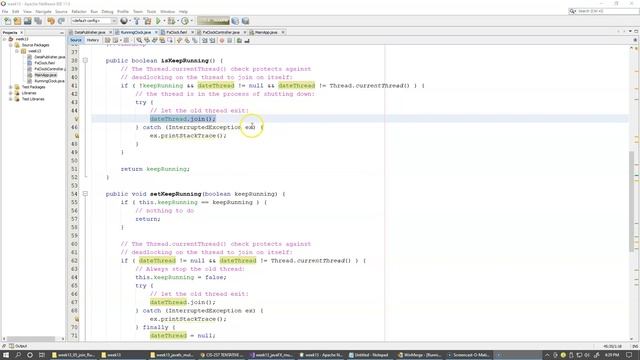Expand the Libraries node
The width and height of the screenshot is (640, 360).
coord(11,93)
